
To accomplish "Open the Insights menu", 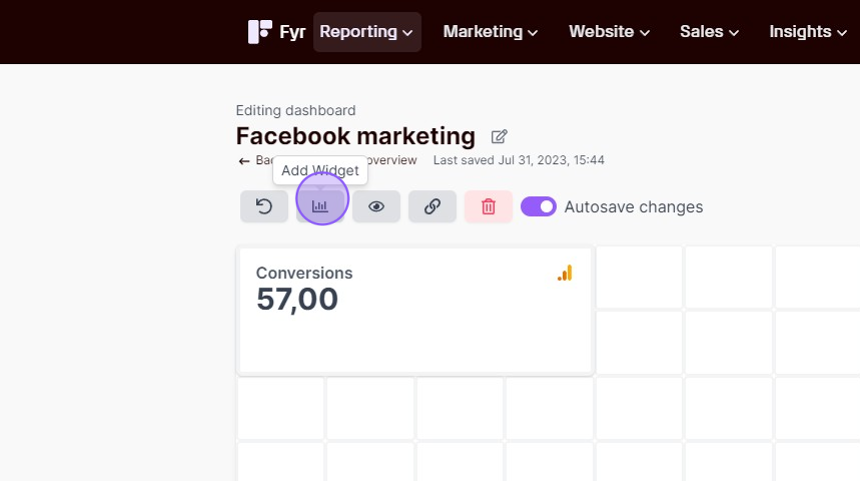I will pyautogui.click(x=808, y=32).
